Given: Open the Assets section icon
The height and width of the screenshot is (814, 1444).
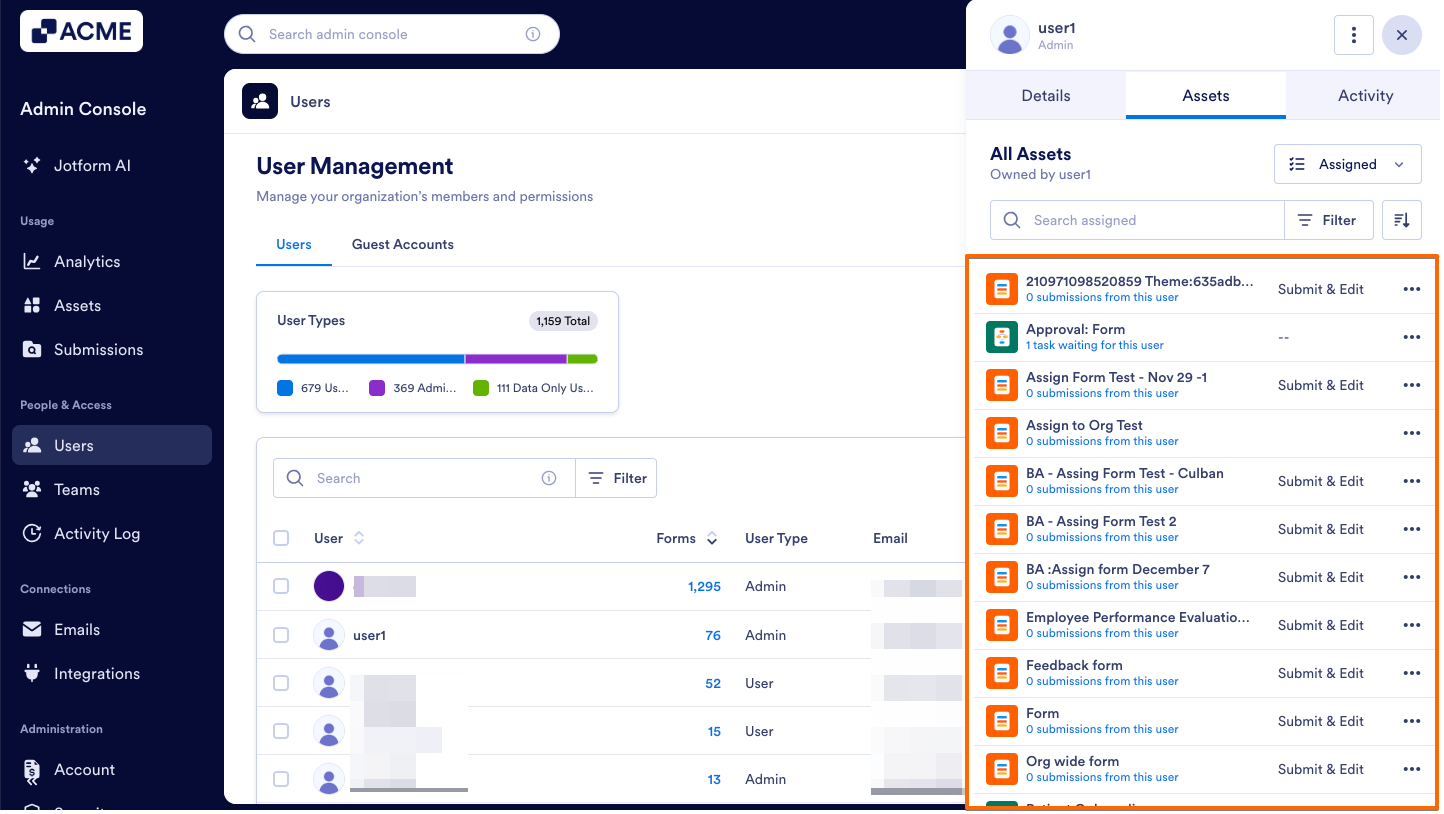Looking at the screenshot, I should click(x=33, y=305).
